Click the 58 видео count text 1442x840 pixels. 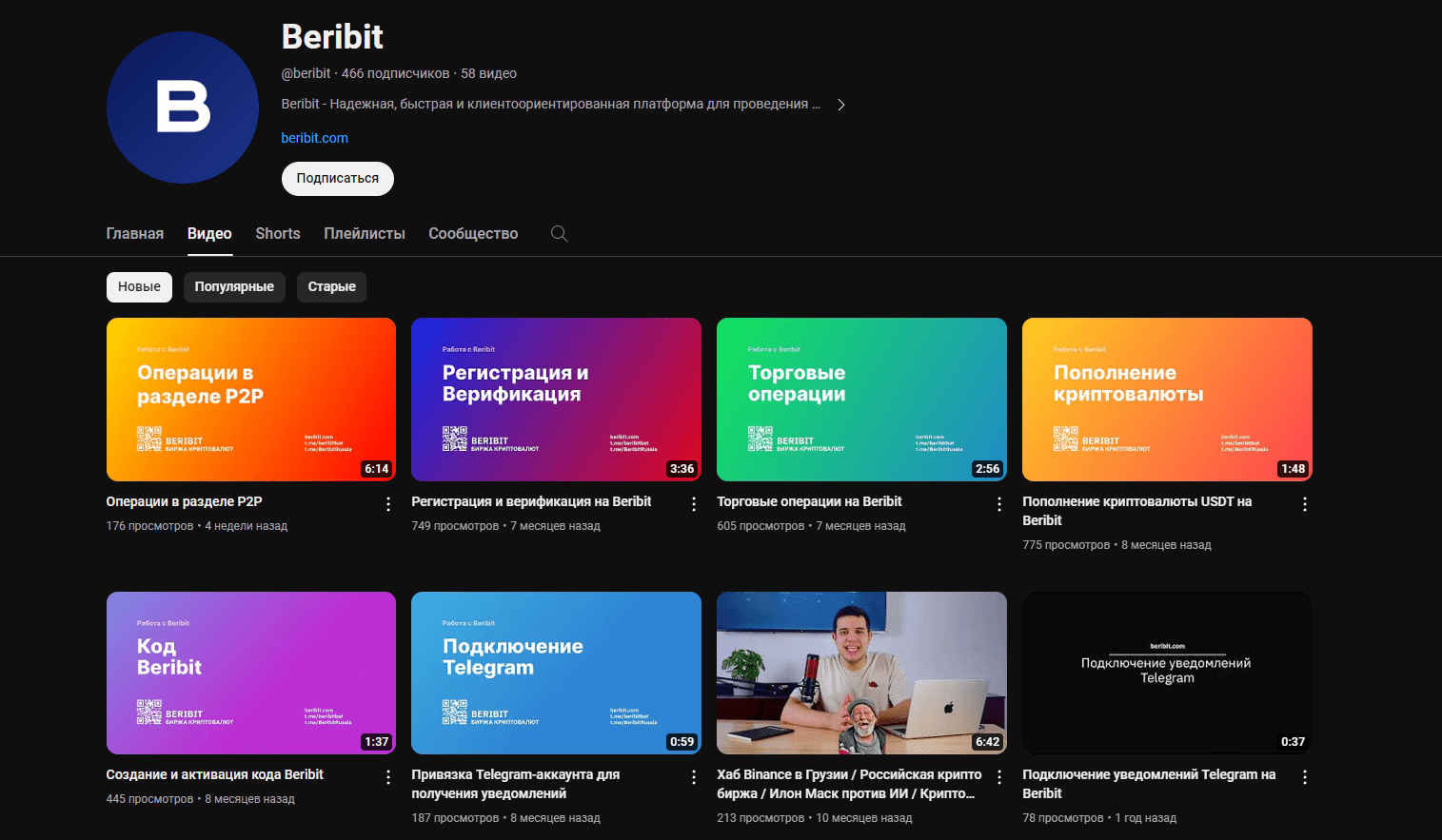point(489,73)
